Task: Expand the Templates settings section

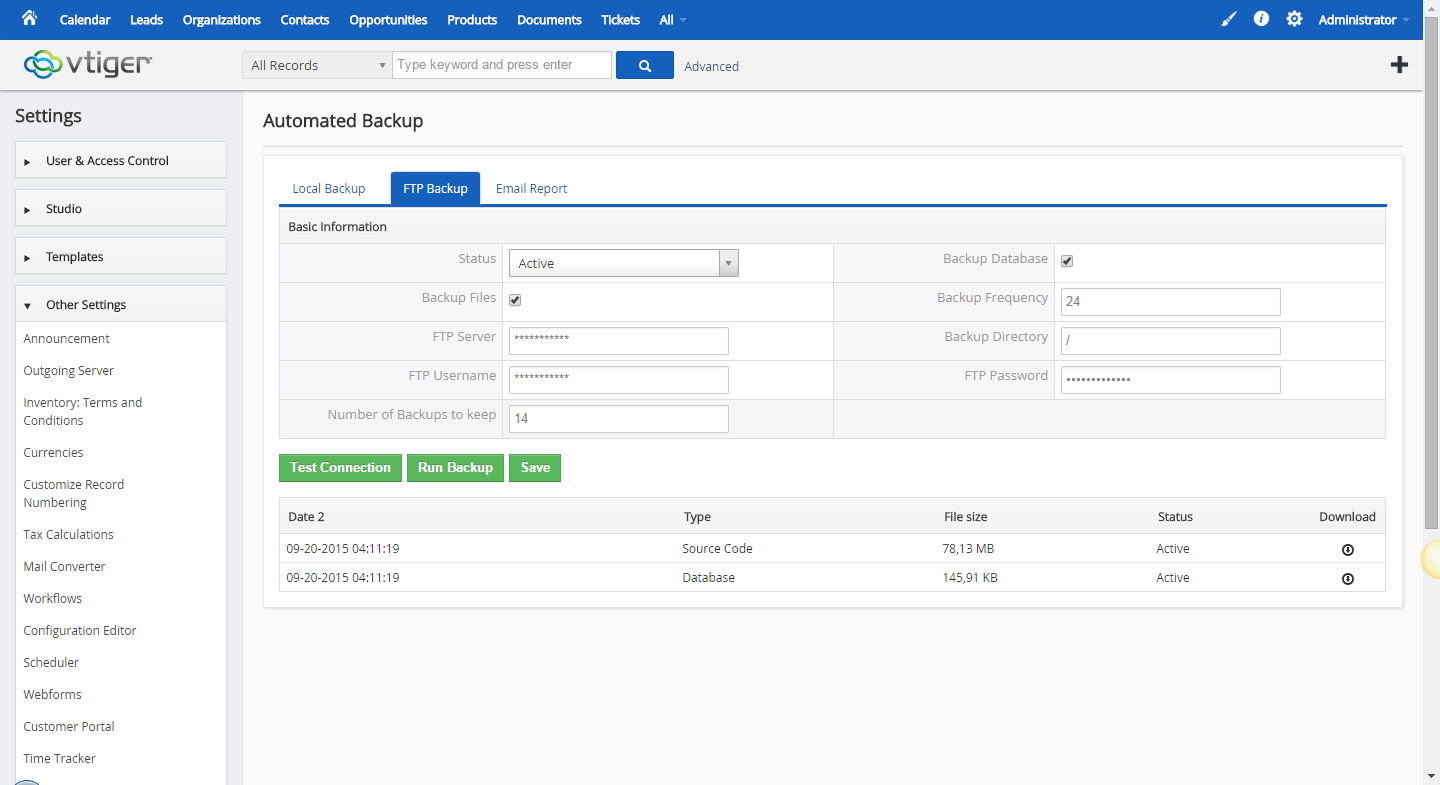Action: pos(121,256)
